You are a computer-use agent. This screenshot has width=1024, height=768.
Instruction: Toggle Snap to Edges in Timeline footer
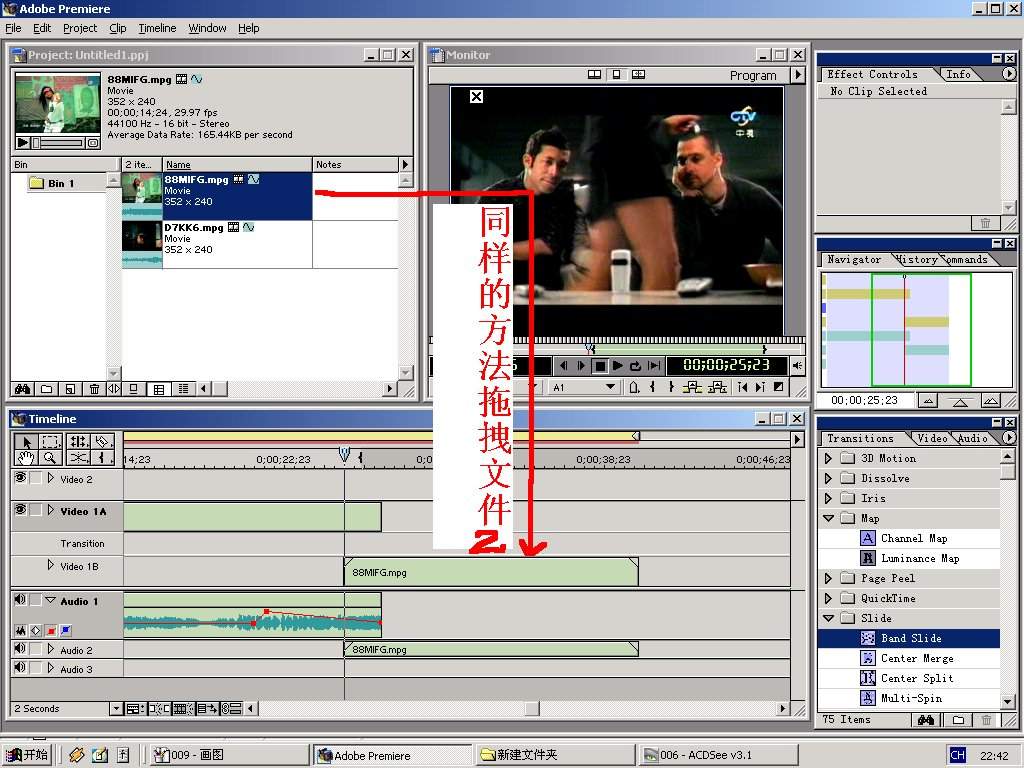pos(158,709)
